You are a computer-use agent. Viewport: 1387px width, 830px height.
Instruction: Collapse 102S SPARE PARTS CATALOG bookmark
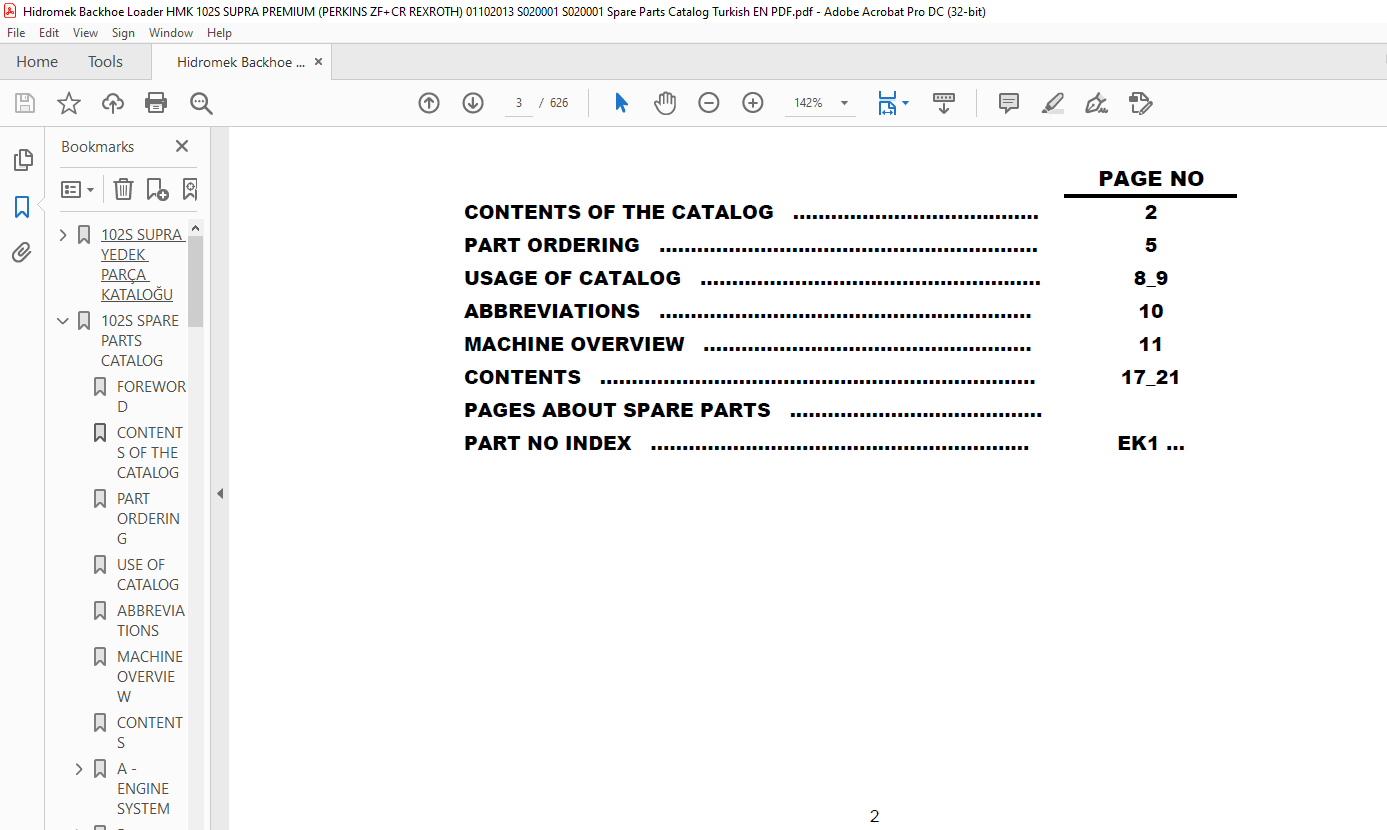coord(63,321)
